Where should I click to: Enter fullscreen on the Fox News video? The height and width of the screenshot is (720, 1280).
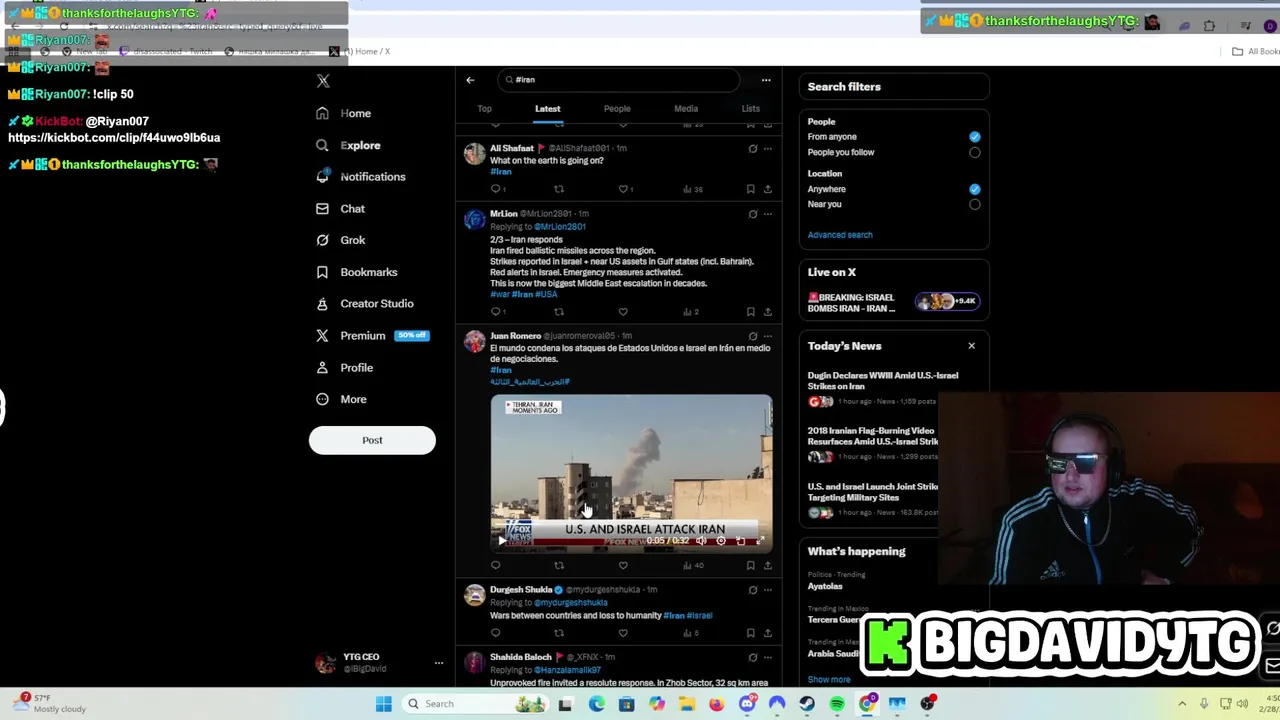pyautogui.click(x=761, y=541)
